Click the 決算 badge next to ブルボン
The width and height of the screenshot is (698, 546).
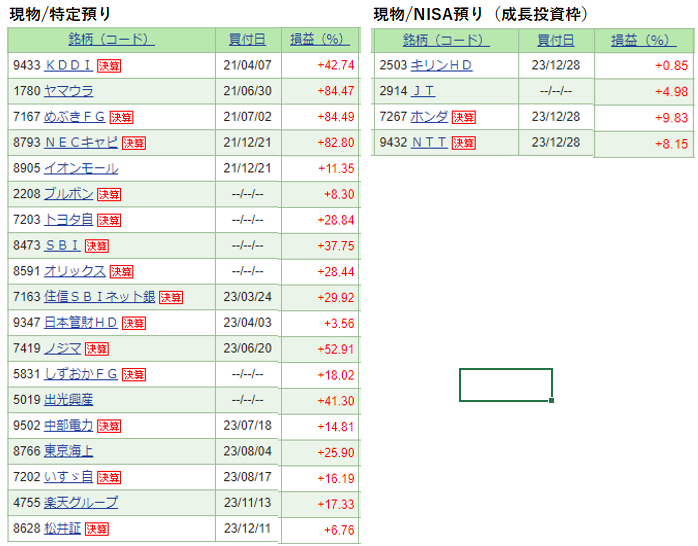109,194
